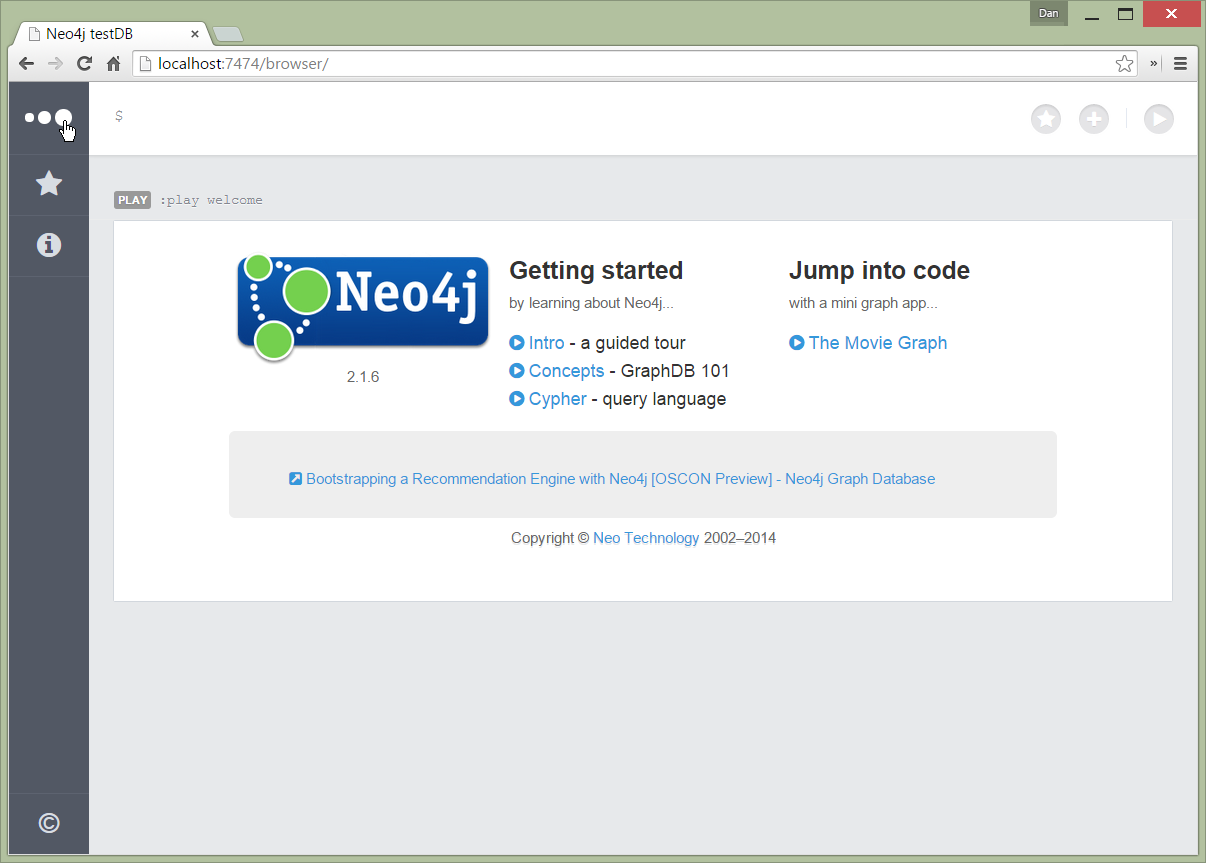Click the play icon beside The Movie Graph

(x=797, y=343)
